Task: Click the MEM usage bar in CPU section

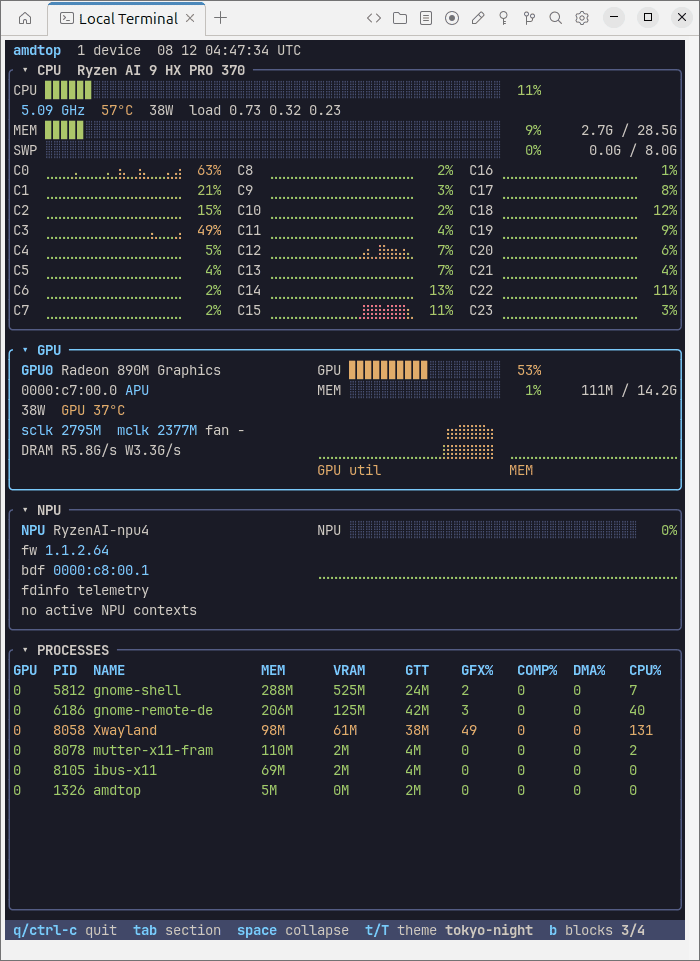Action: pos(273,130)
